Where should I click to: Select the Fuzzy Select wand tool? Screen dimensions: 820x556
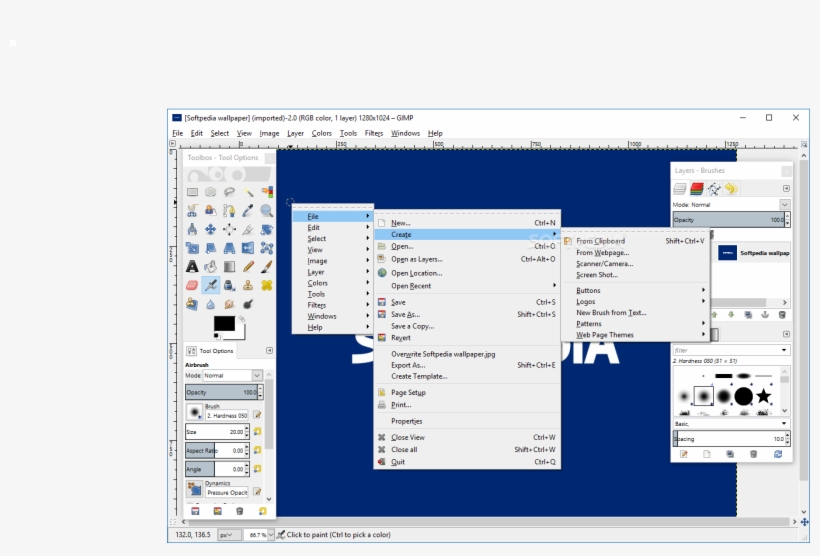(x=248, y=192)
